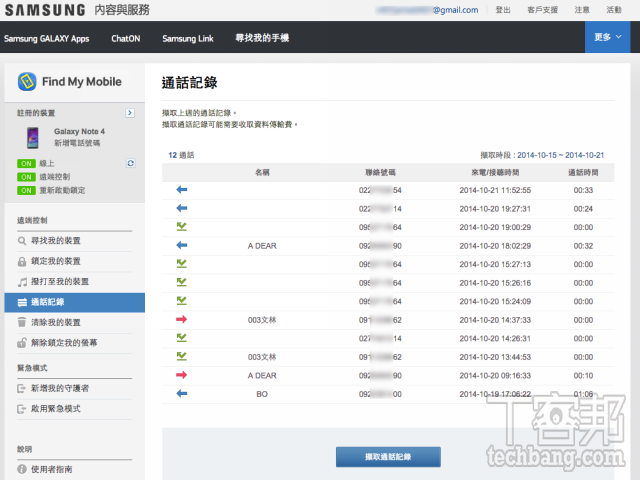Click the SAMSUNG logo in the header
This screenshot has height=480, width=640.
(45, 10)
